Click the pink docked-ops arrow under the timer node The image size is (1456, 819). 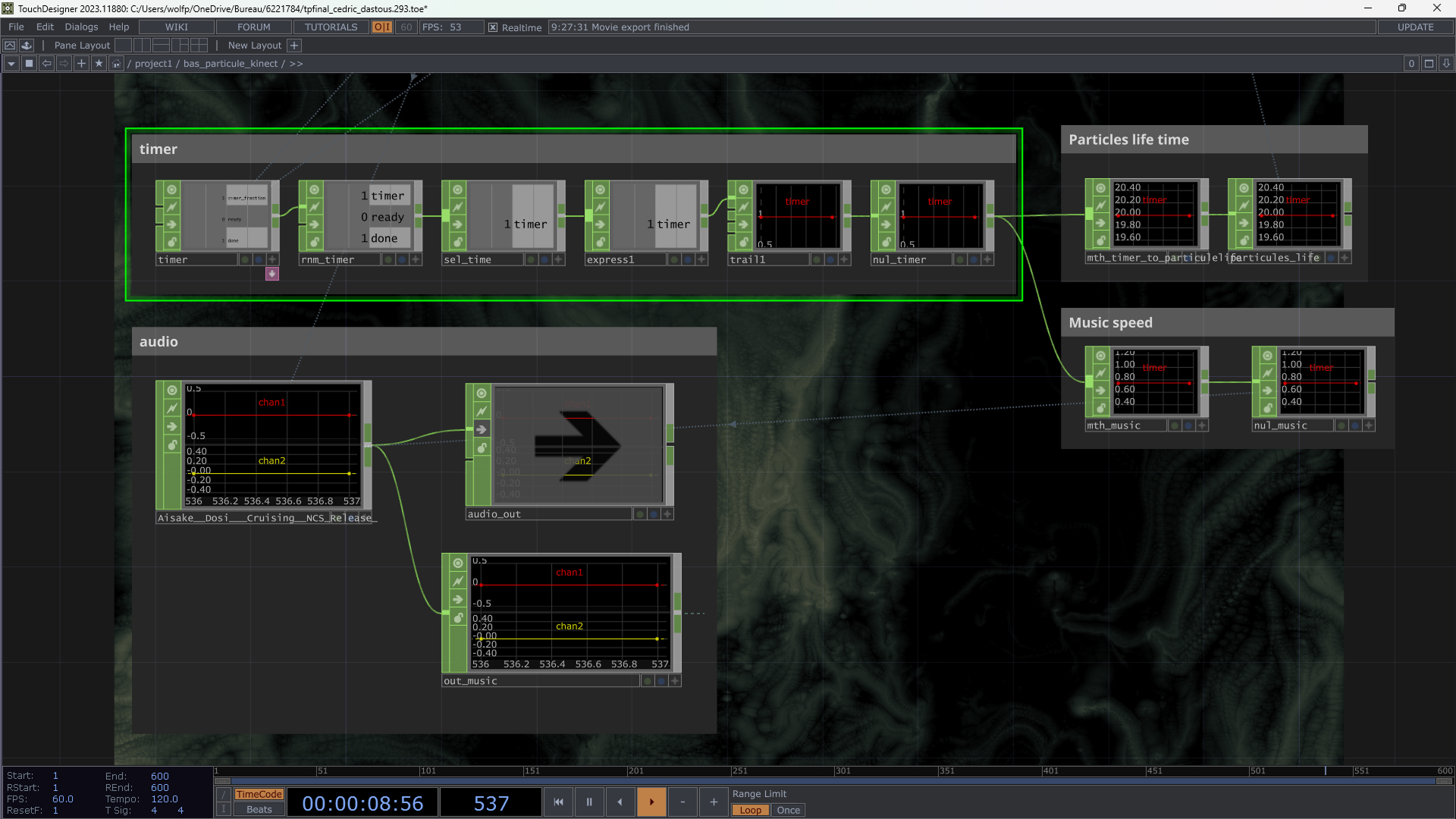[272, 274]
